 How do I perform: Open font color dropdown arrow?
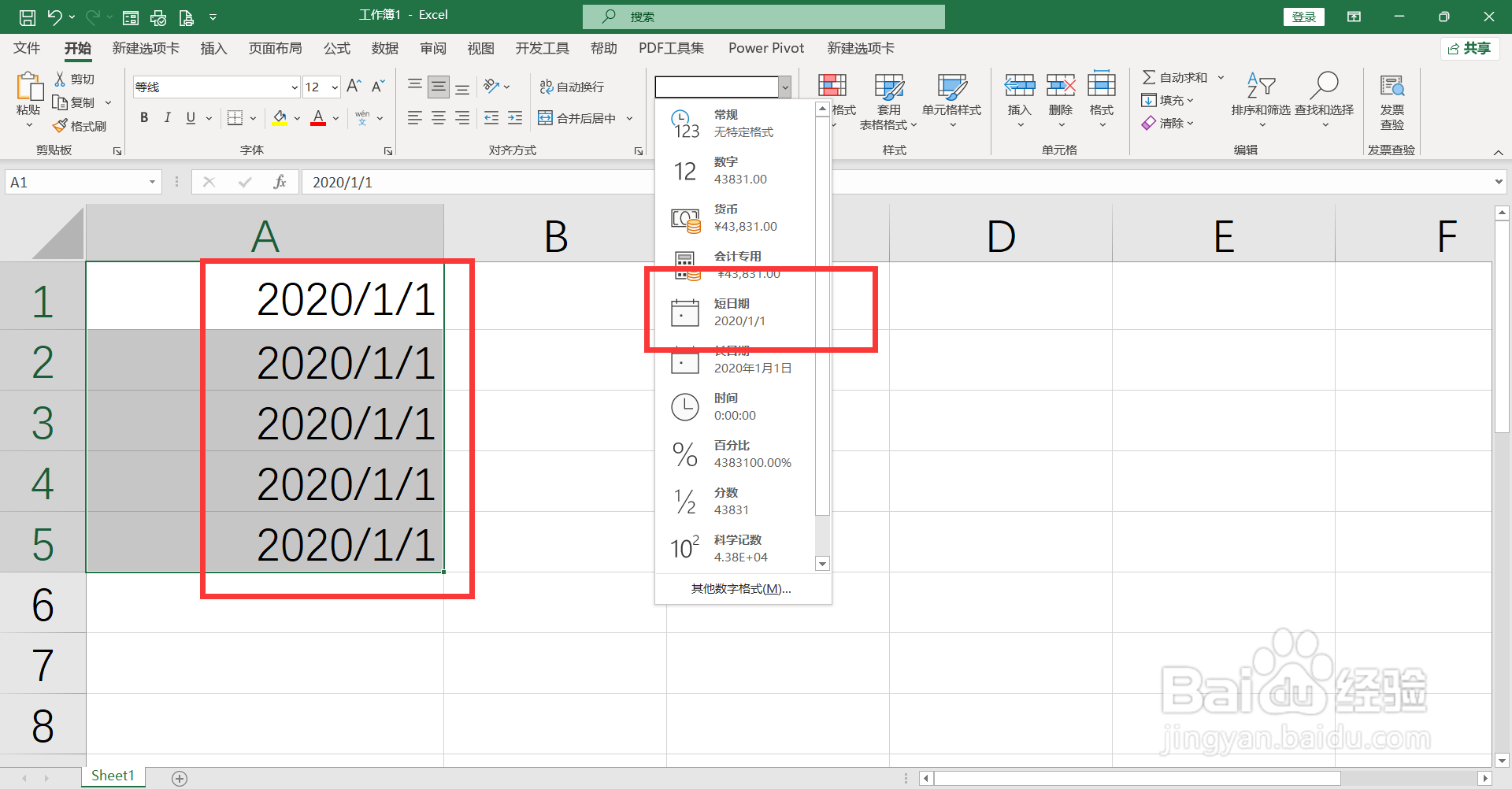(335, 118)
